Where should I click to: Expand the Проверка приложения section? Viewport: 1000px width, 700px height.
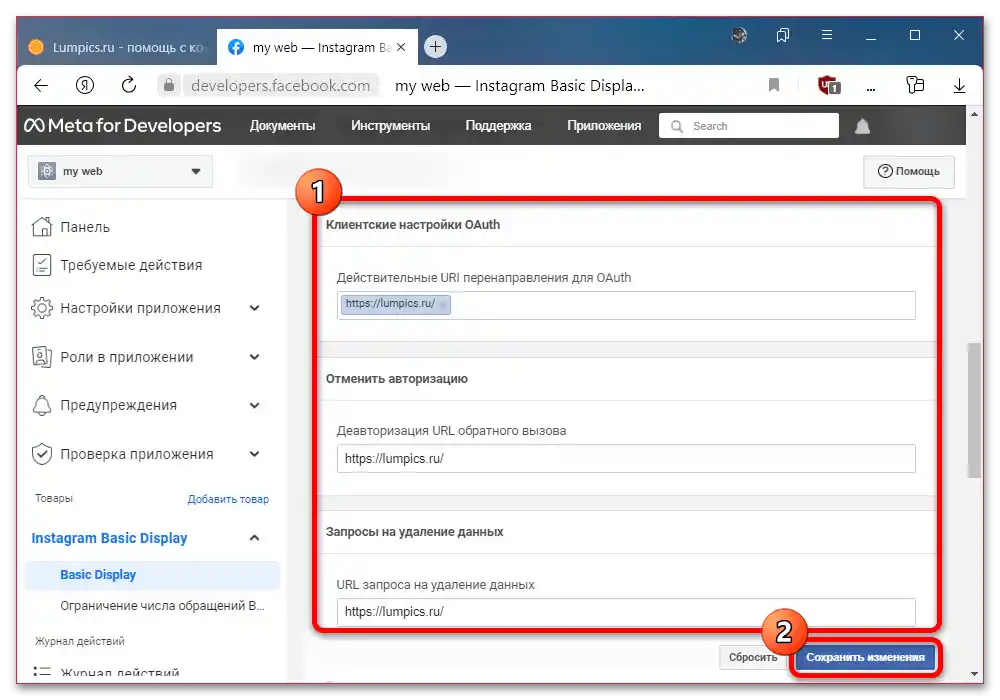tap(254, 454)
